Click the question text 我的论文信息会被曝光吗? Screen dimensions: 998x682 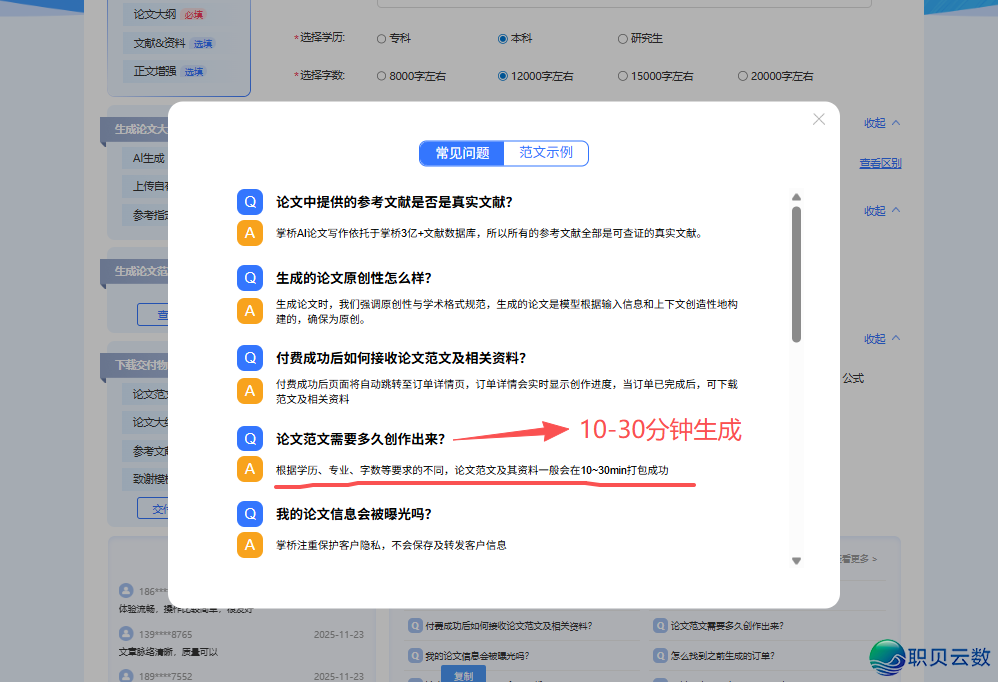tap(353, 514)
